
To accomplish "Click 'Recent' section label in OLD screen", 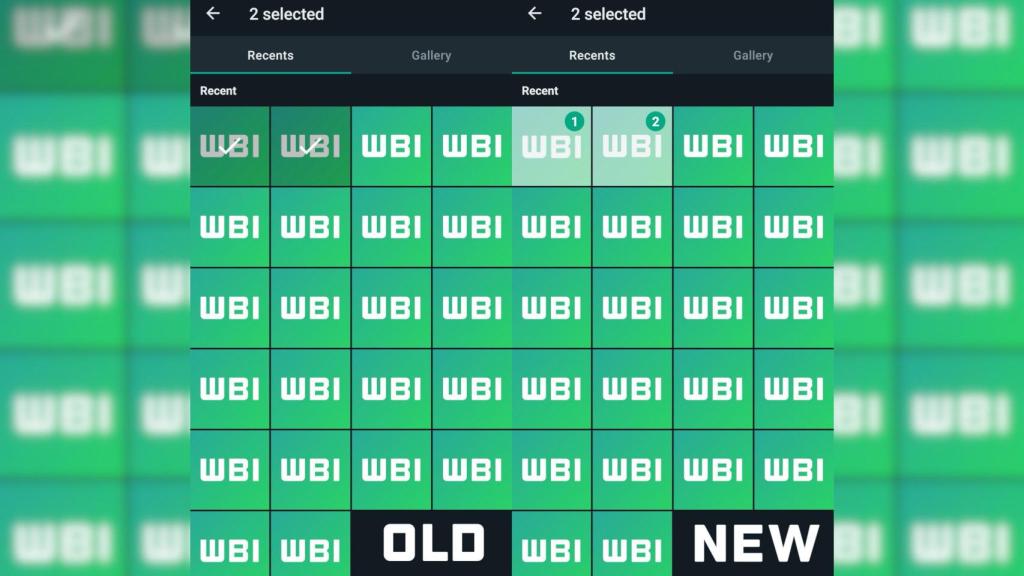I will pos(218,91).
